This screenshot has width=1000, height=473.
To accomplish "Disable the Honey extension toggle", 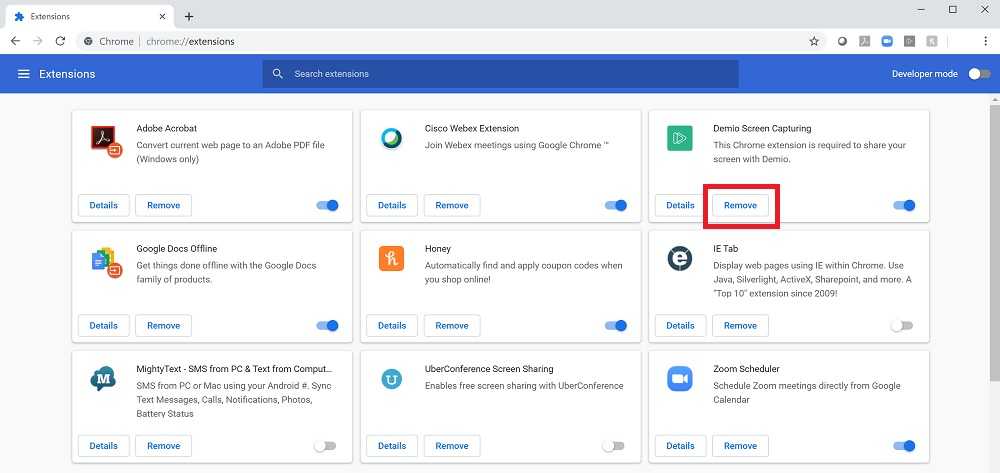I will [615, 325].
